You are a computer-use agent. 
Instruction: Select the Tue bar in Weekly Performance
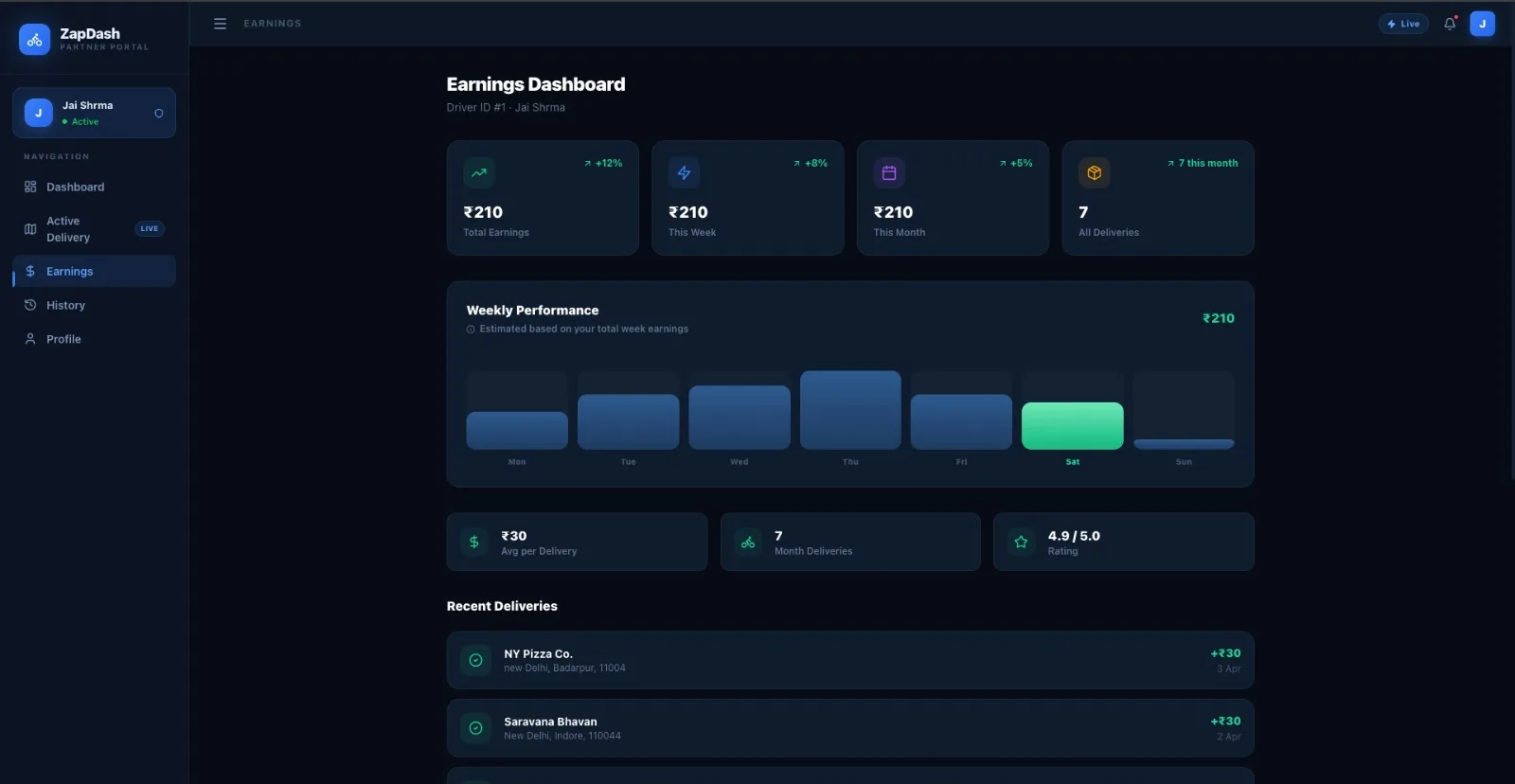(628, 421)
